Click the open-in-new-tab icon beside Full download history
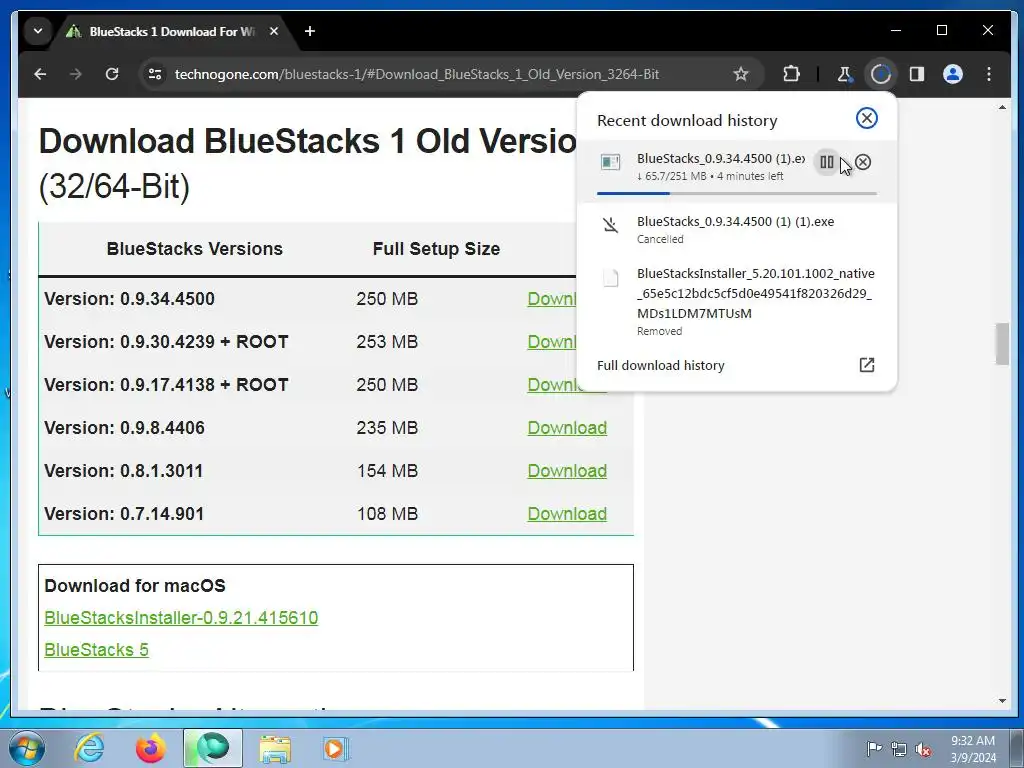 (x=866, y=364)
